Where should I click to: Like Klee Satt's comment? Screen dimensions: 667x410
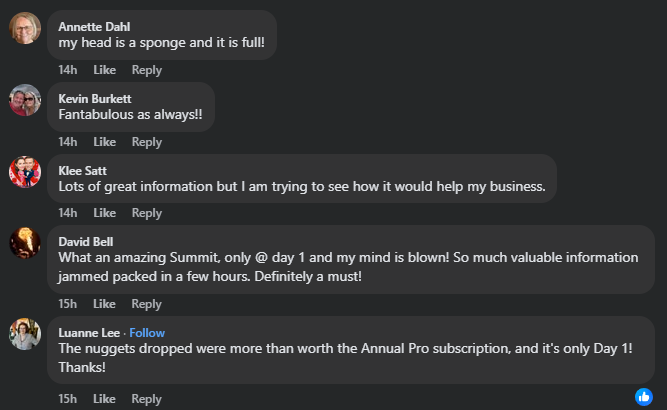pyautogui.click(x=105, y=213)
